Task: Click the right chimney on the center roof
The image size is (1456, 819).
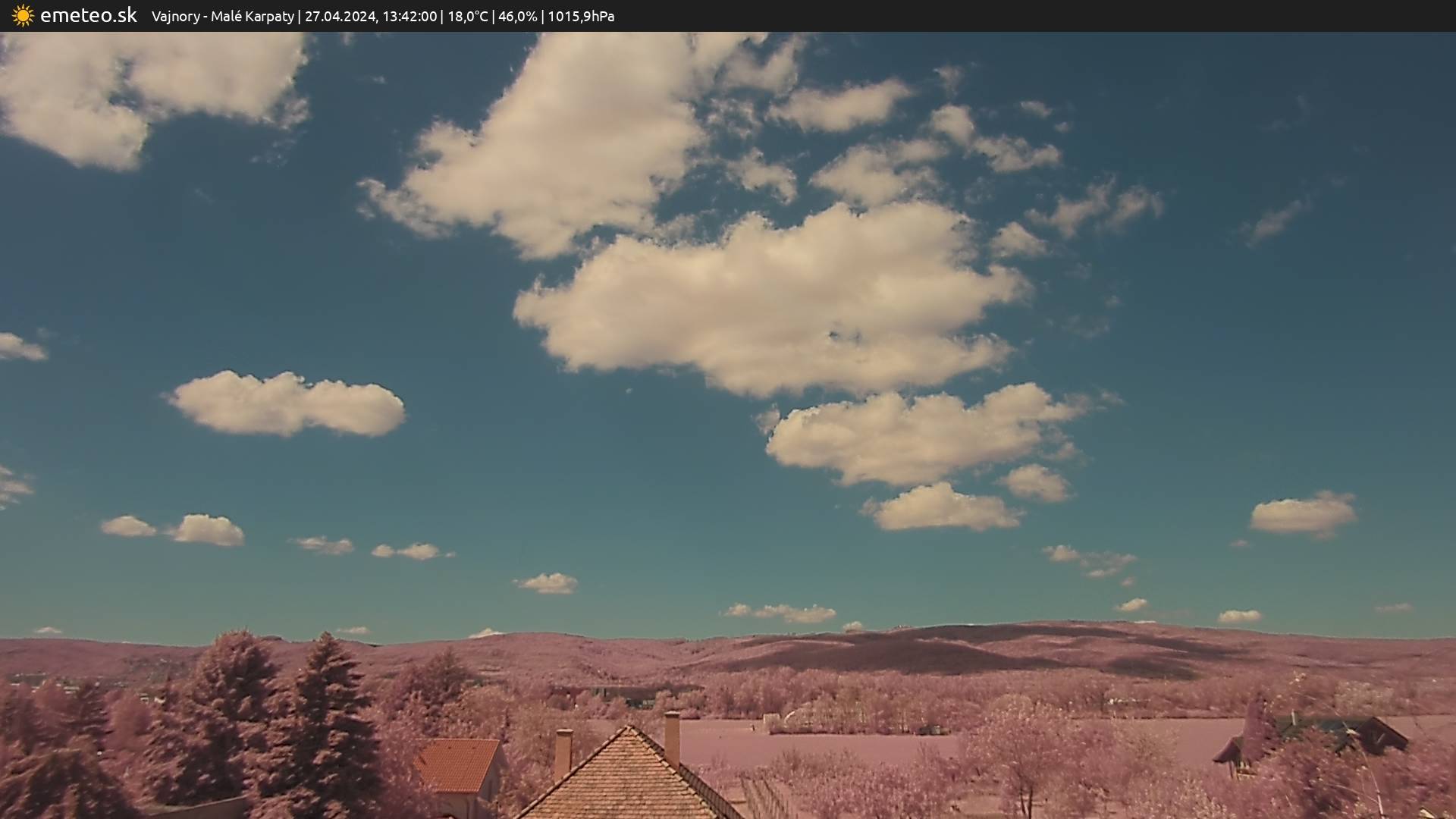Action: [x=672, y=737]
